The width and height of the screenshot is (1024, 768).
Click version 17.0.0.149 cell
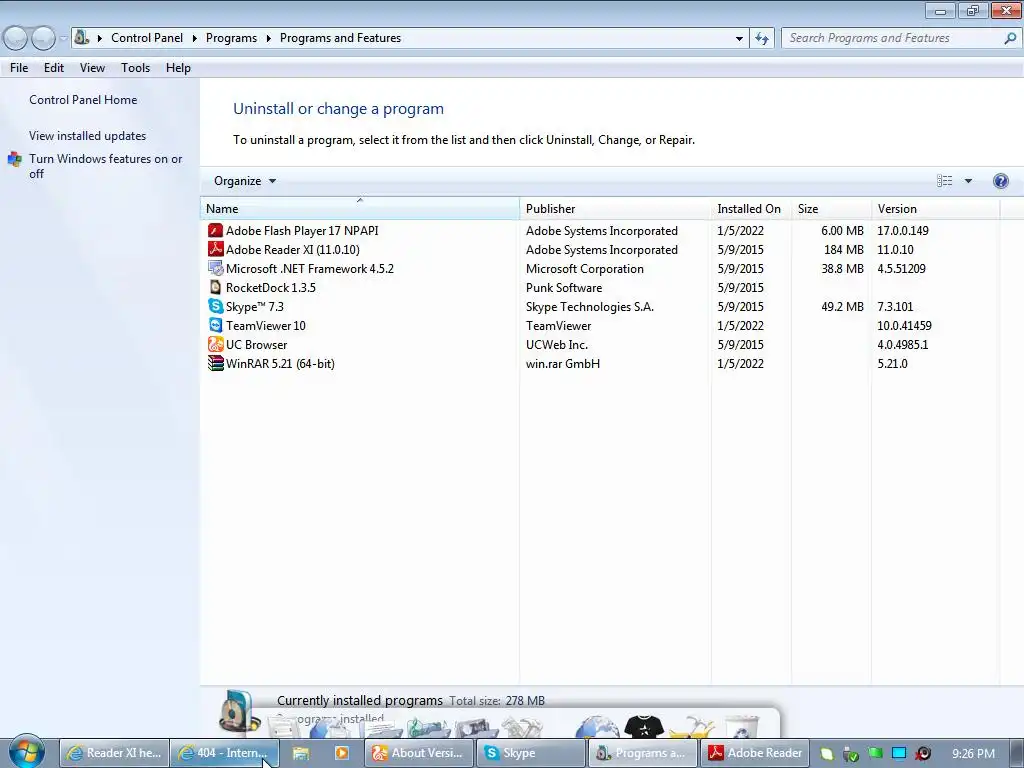click(x=903, y=231)
